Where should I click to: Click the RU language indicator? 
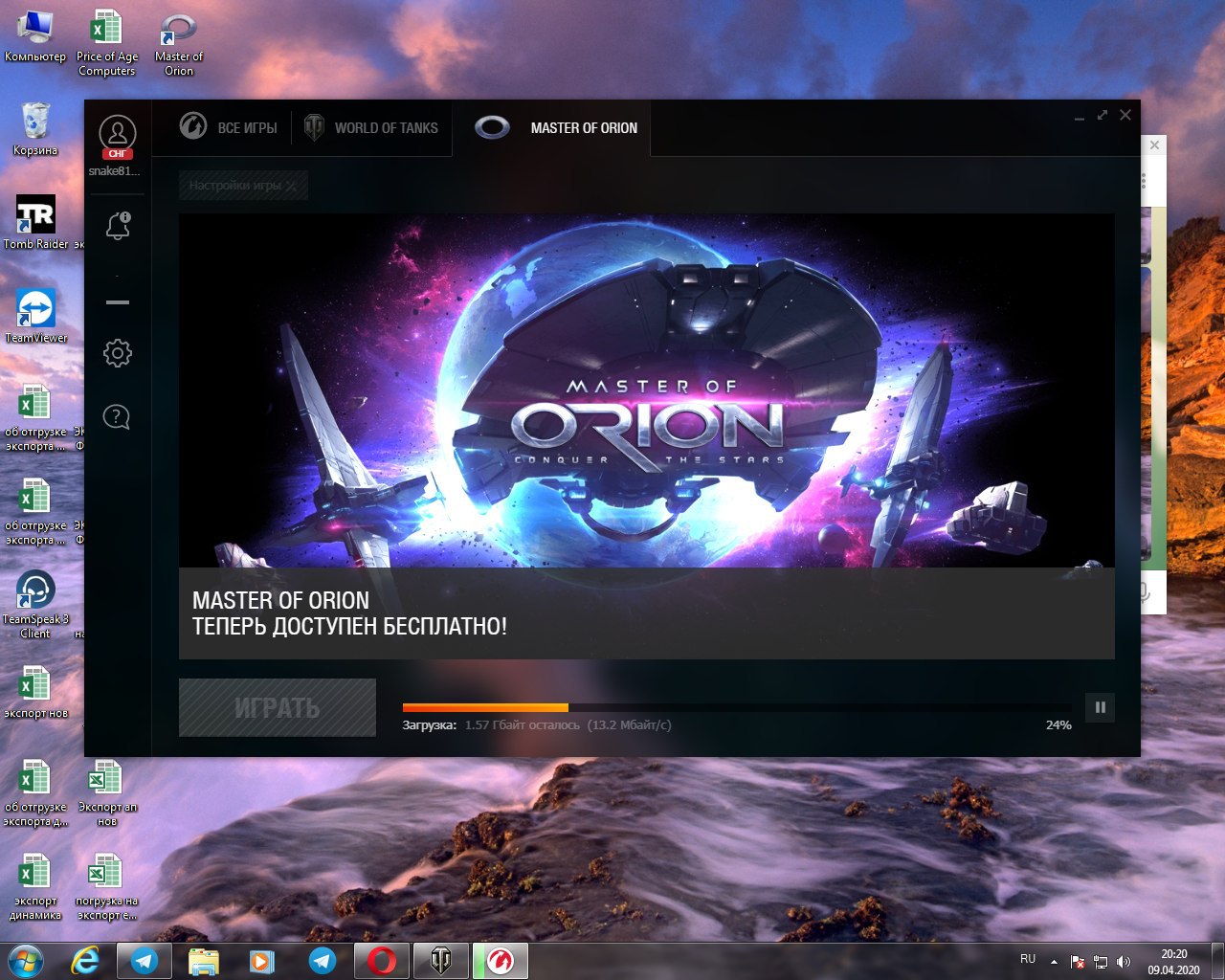[x=1028, y=959]
